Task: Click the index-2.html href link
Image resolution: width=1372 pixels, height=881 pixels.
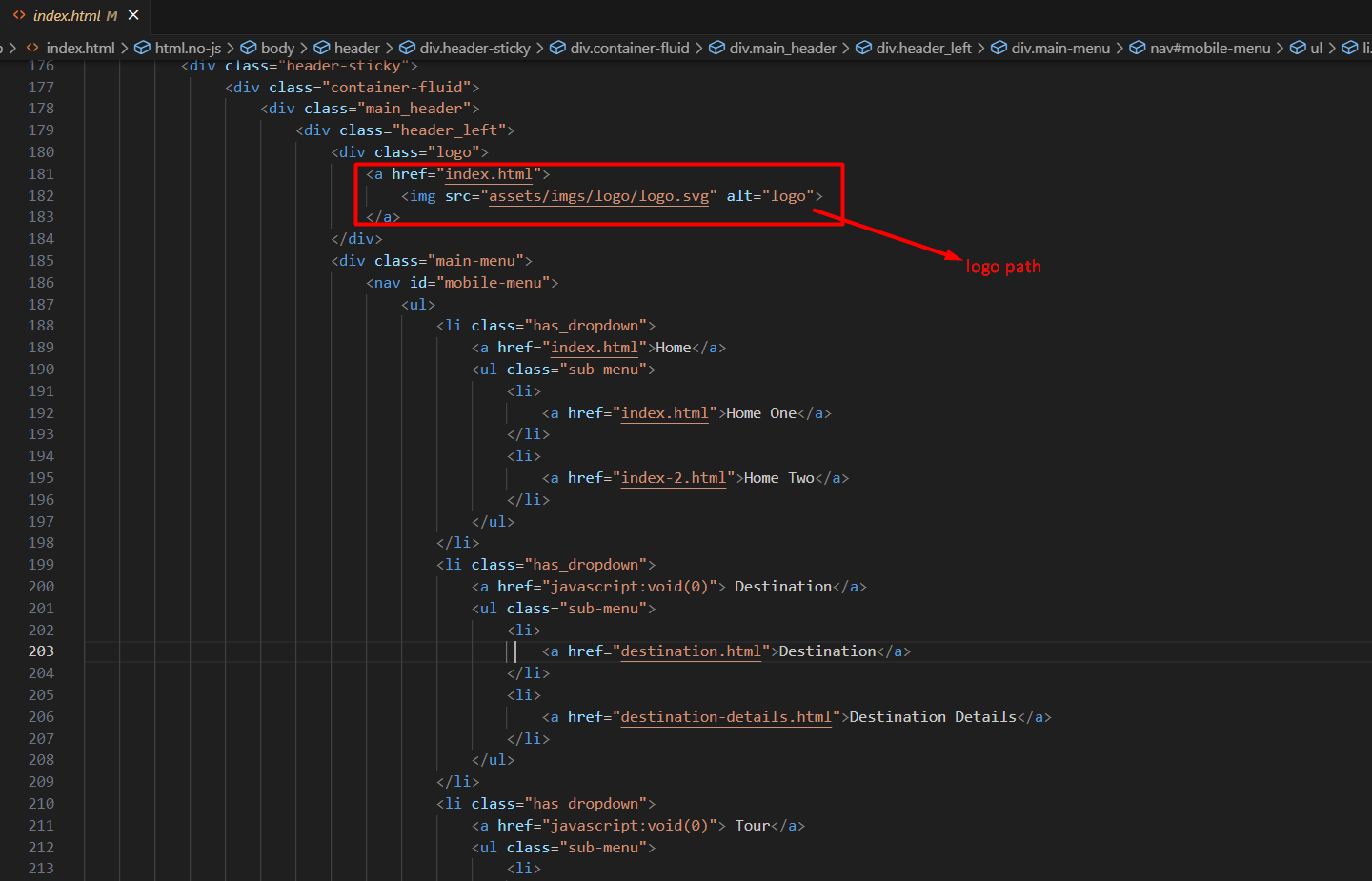Action: point(674,478)
